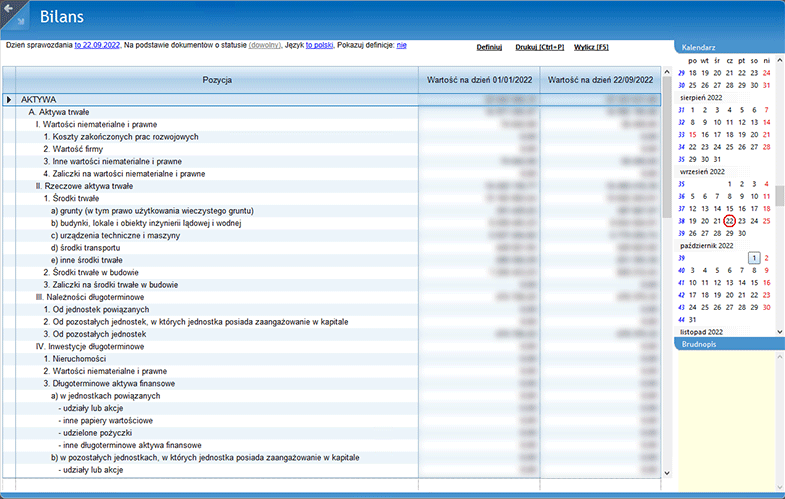This screenshot has width=785, height=499.
Task: Change the language link 'polski'
Action: click(320, 46)
